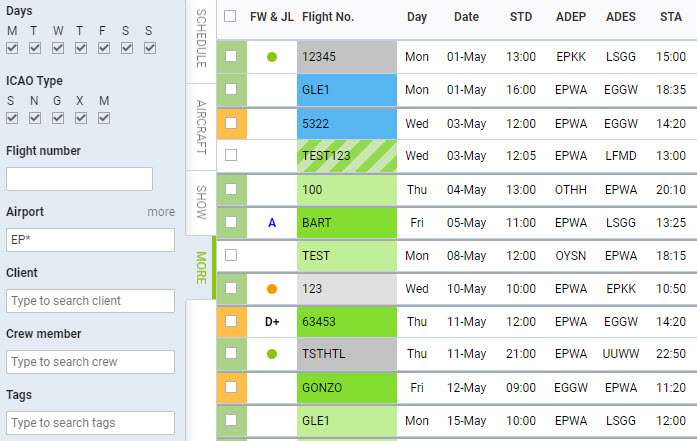Click OYSN departure in TEST row
697x441 pixels.
tap(571, 256)
